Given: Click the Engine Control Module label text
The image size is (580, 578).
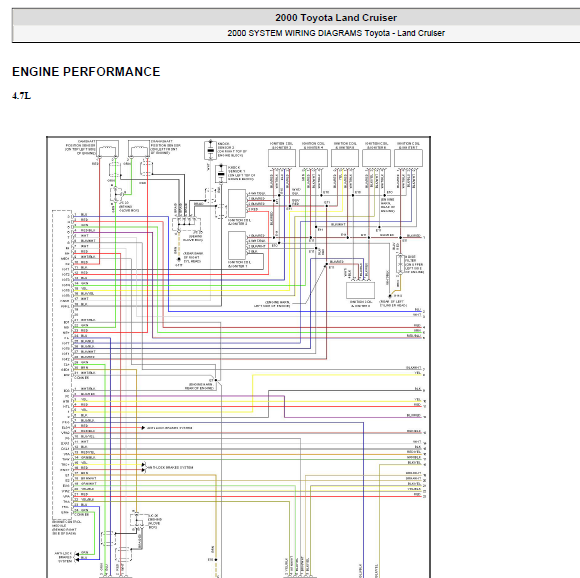Looking at the screenshot, I should (67, 527).
